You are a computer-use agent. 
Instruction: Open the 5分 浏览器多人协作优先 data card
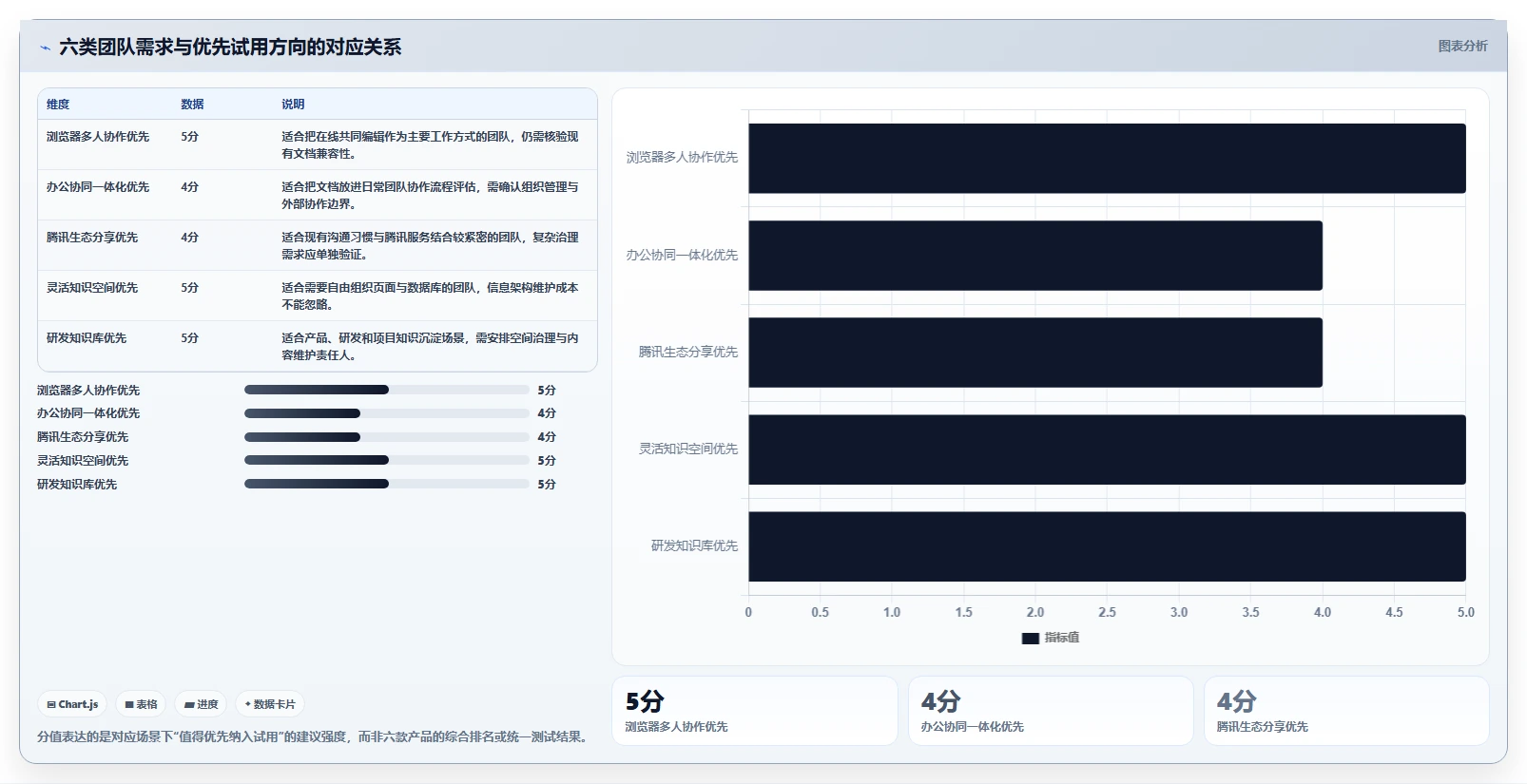(x=755, y=711)
